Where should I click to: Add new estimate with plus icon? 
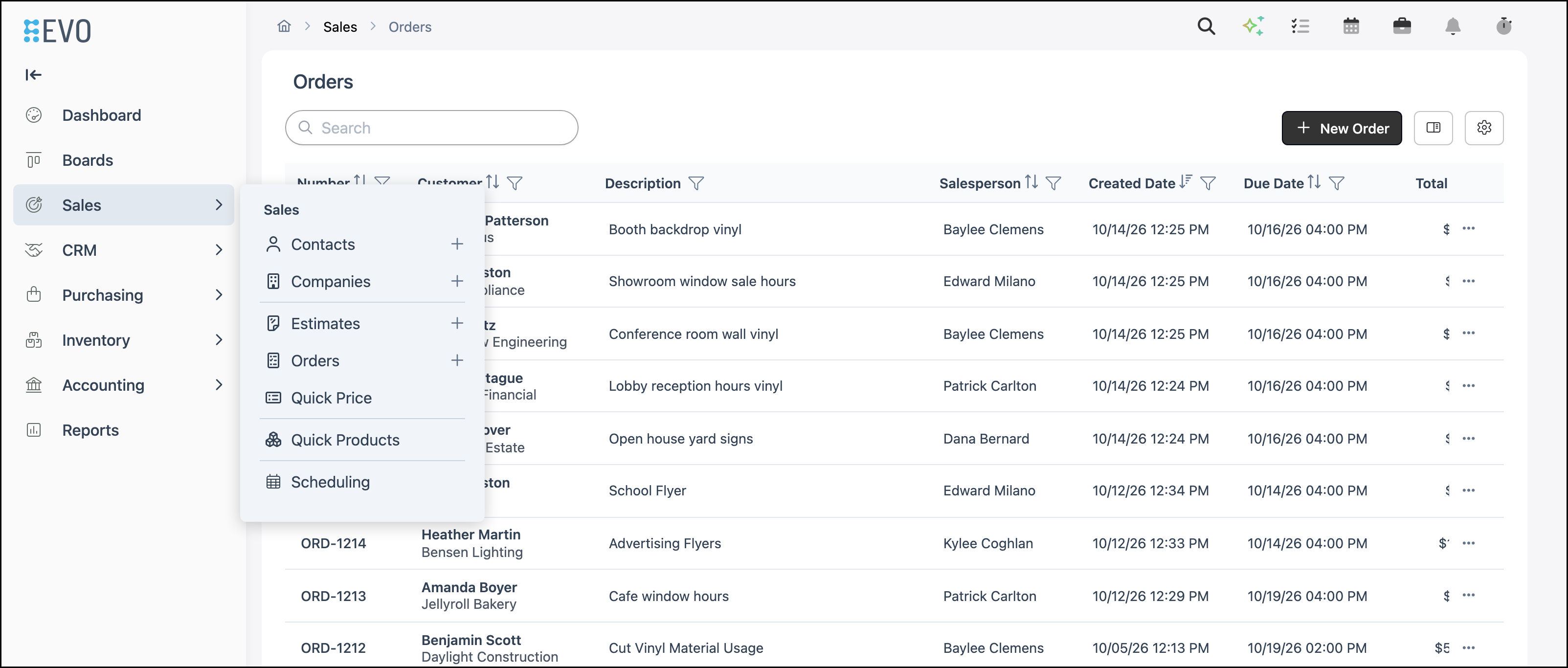(457, 323)
